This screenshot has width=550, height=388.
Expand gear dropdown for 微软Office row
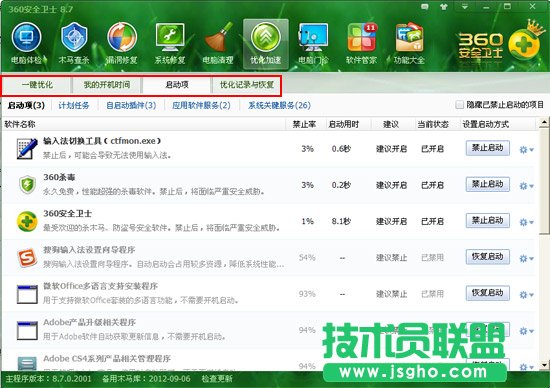(526, 295)
